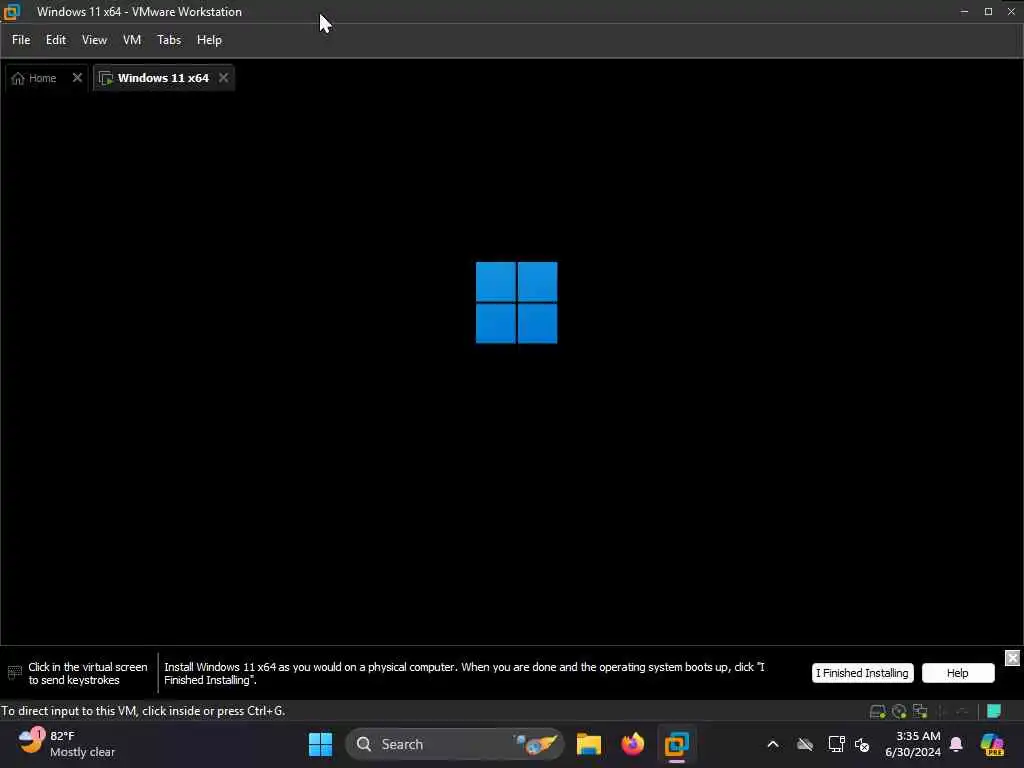This screenshot has width=1024, height=768.
Task: Open Copilot preview icon in taskbar
Action: click(992, 744)
